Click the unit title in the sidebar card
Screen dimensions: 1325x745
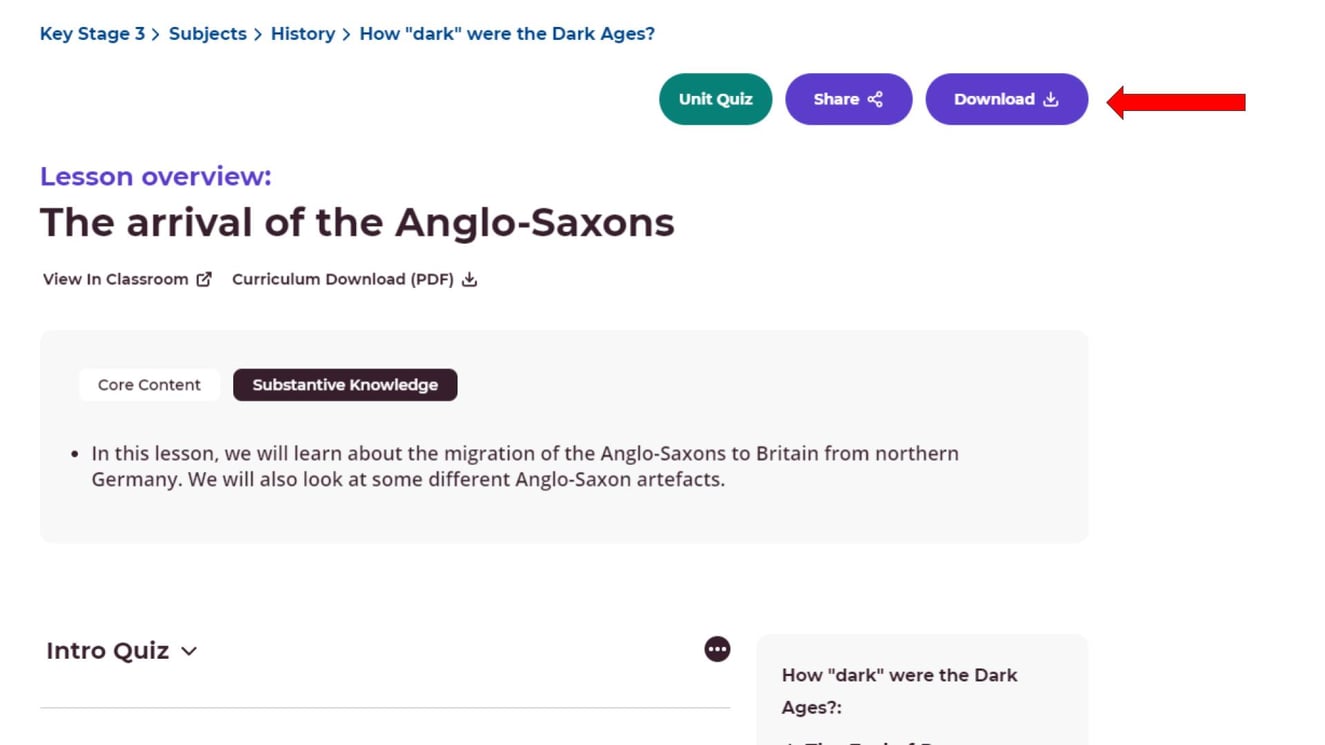coord(899,690)
